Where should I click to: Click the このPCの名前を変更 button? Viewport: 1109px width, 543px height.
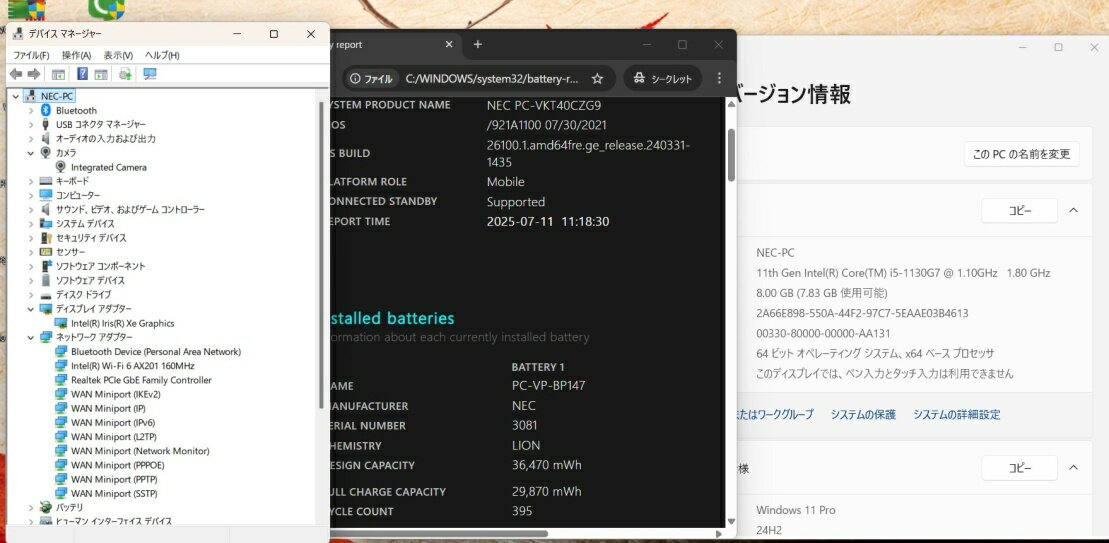pyautogui.click(x=1021, y=154)
